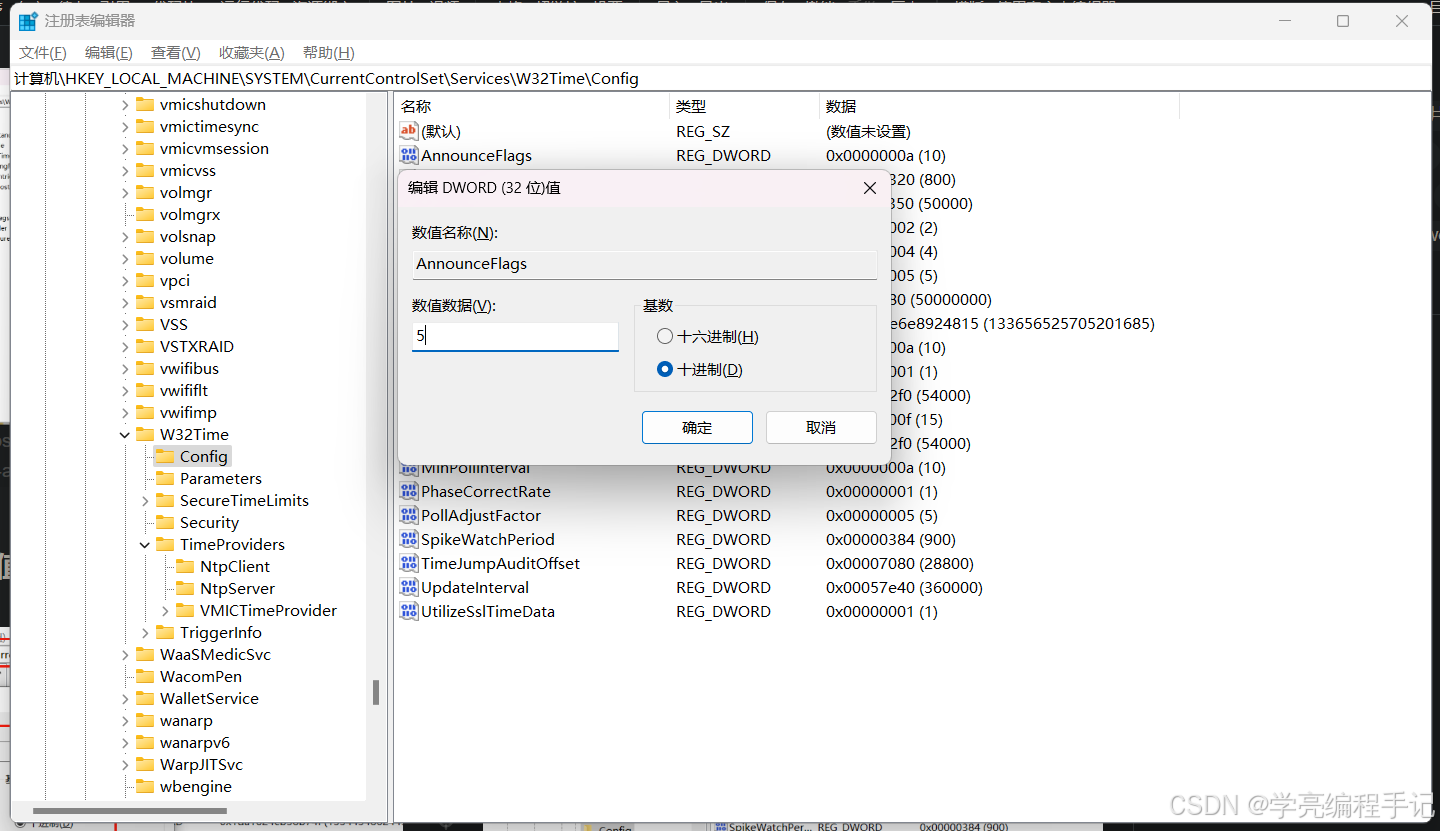Click the Config folder icon in tree
1440x831 pixels.
[164, 456]
